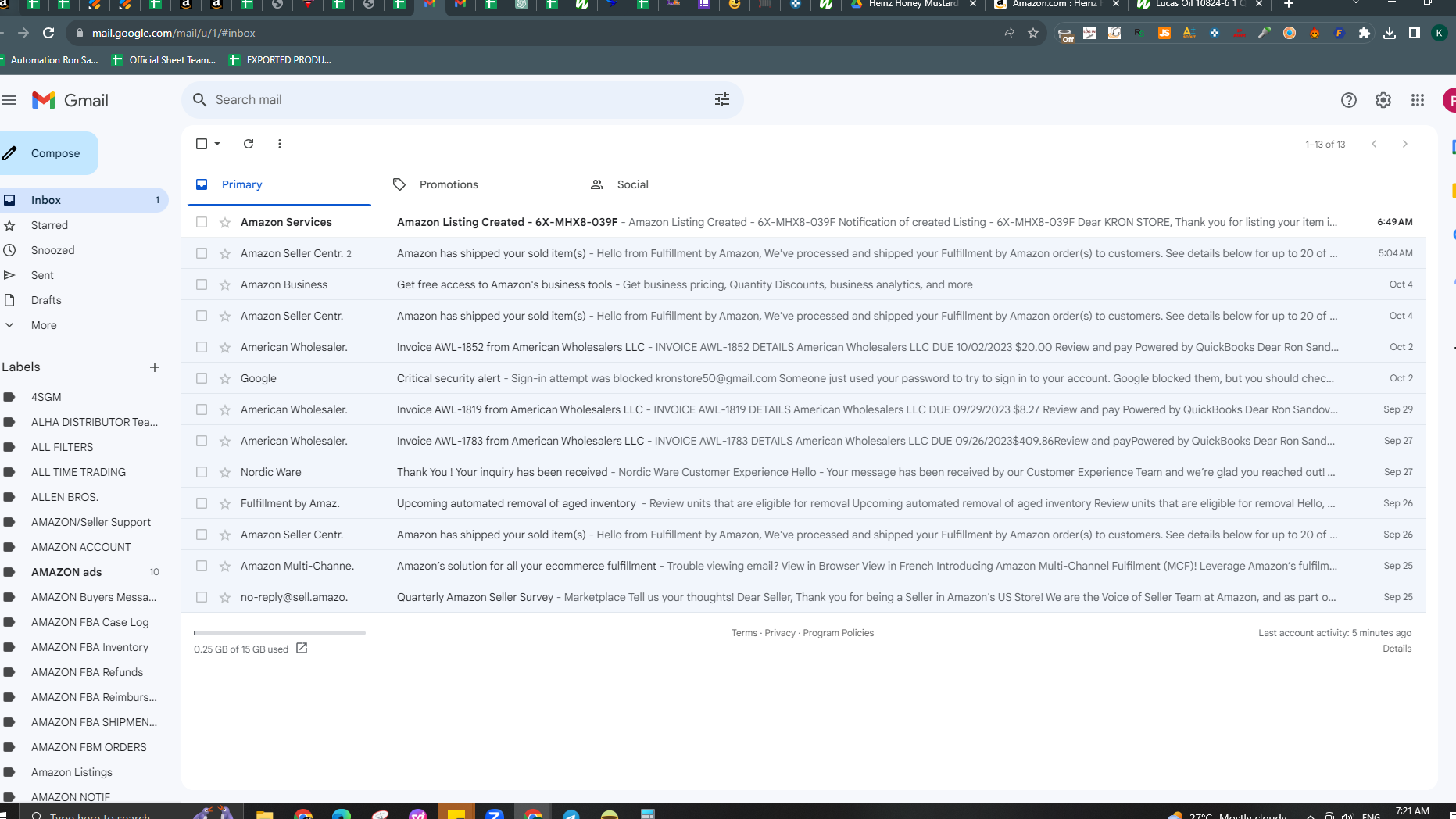Reload the browser page

point(48,33)
